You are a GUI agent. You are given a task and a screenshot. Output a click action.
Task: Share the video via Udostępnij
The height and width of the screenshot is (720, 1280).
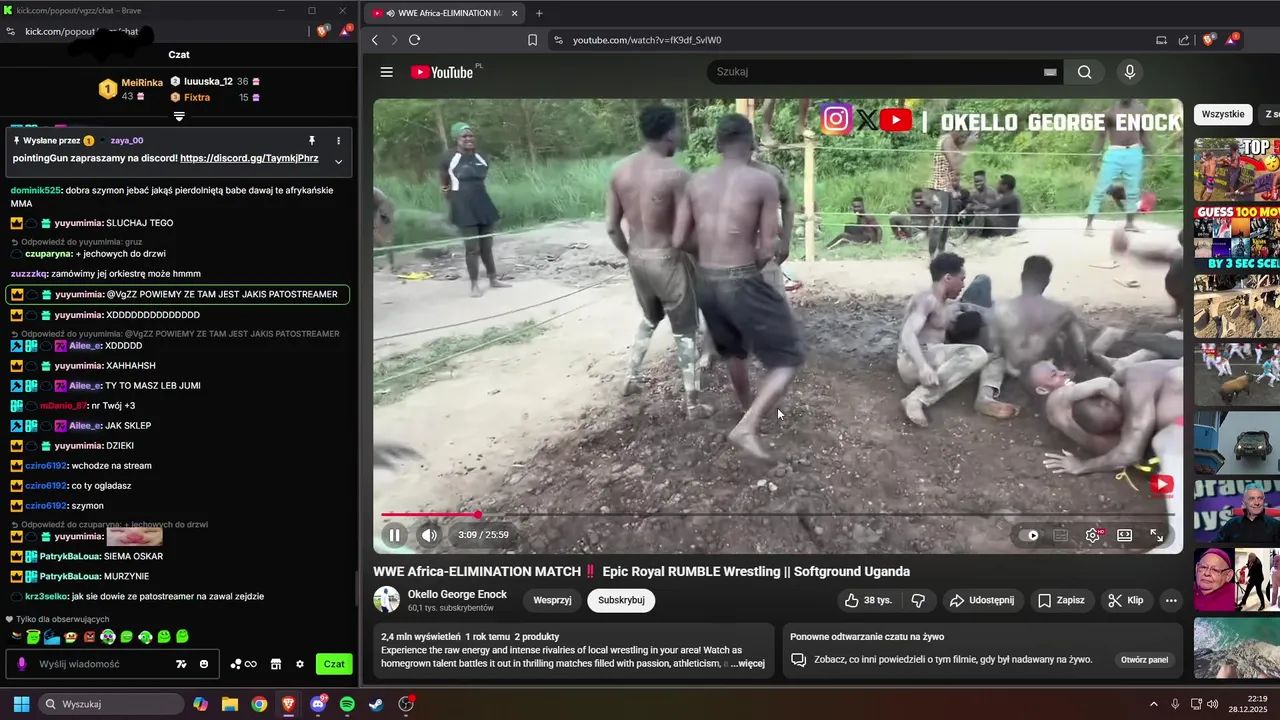(x=982, y=600)
